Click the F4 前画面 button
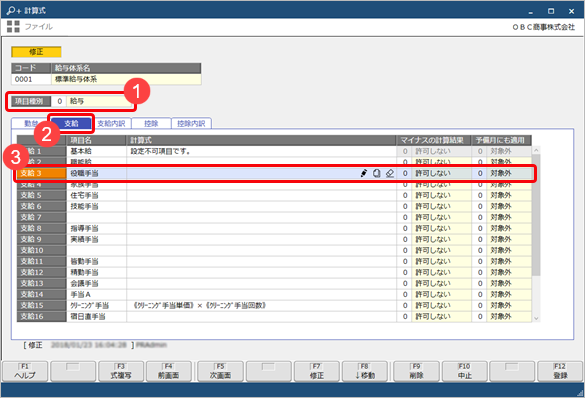585x398 pixels. [169, 371]
